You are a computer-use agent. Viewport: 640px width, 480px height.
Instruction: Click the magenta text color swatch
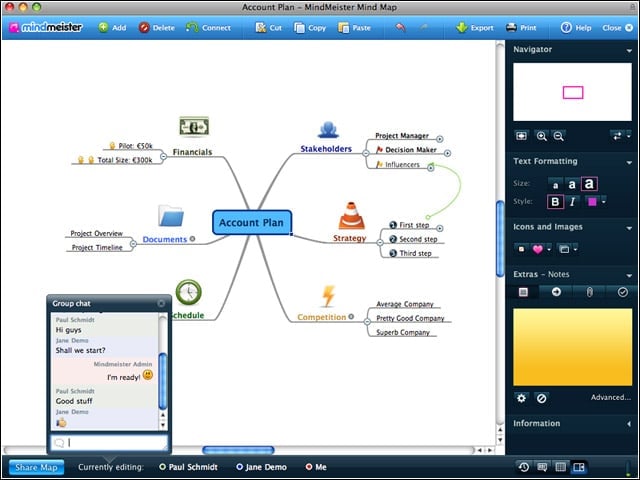(x=592, y=202)
